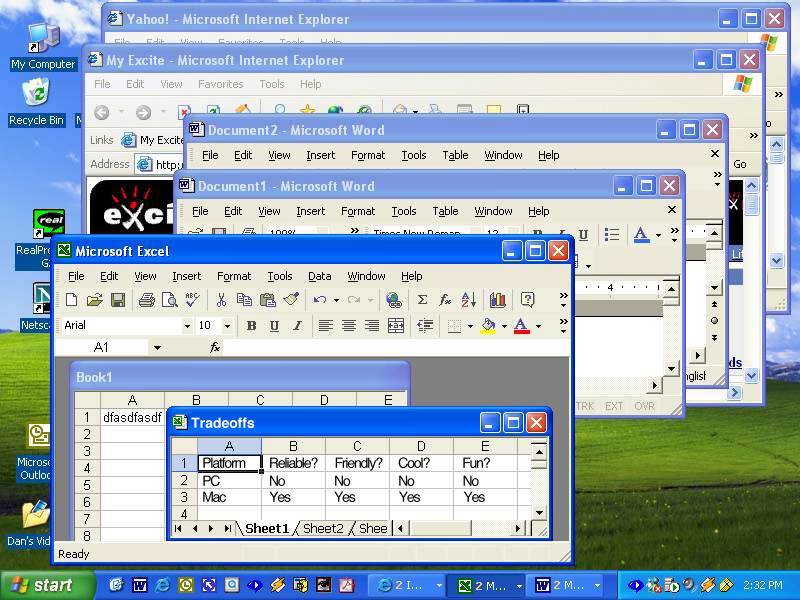This screenshot has height=600, width=800.
Task: Click the Merge and Center icon
Action: pos(395,326)
